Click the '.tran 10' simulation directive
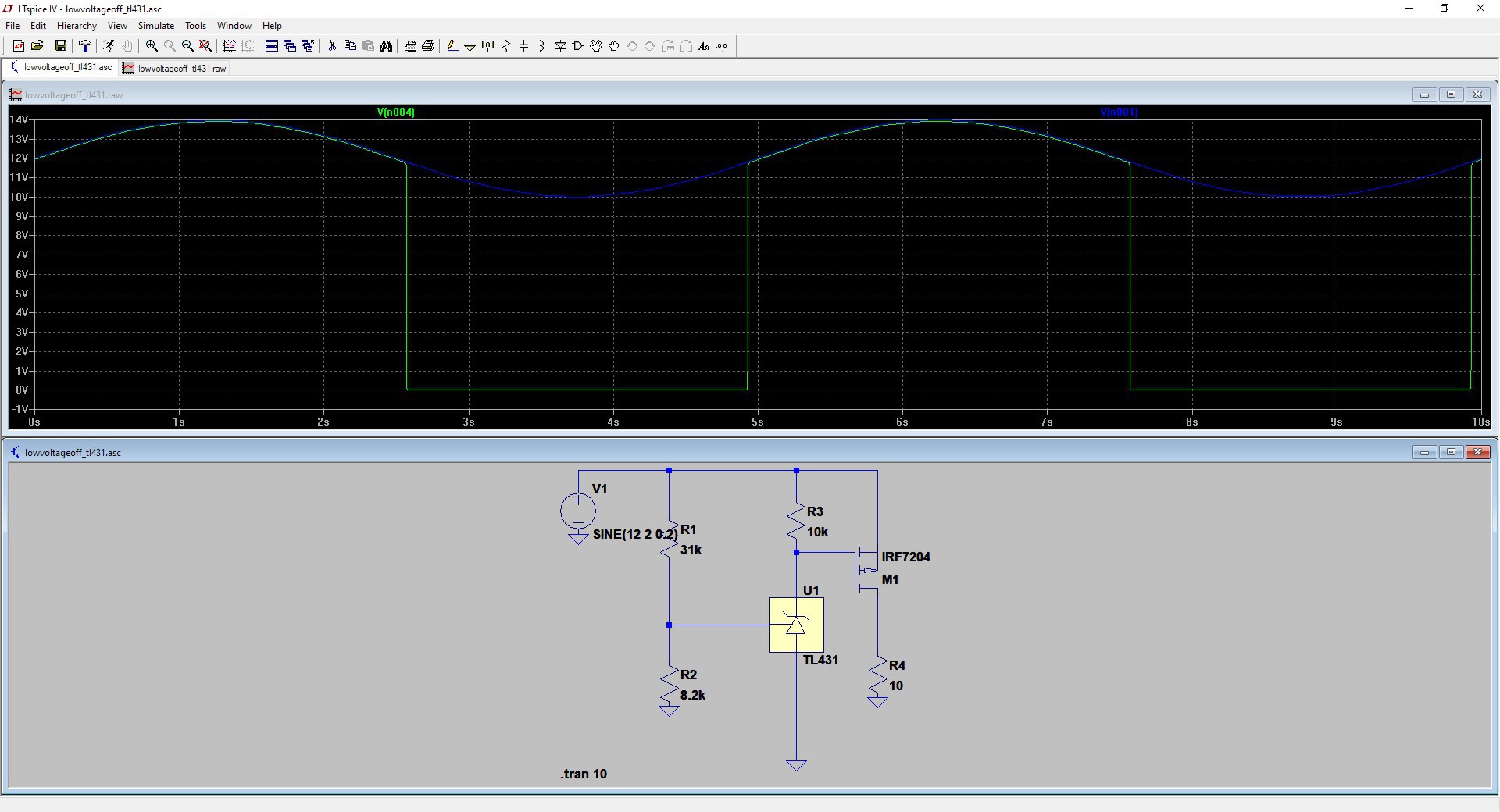The width and height of the screenshot is (1500, 812). tap(584, 774)
